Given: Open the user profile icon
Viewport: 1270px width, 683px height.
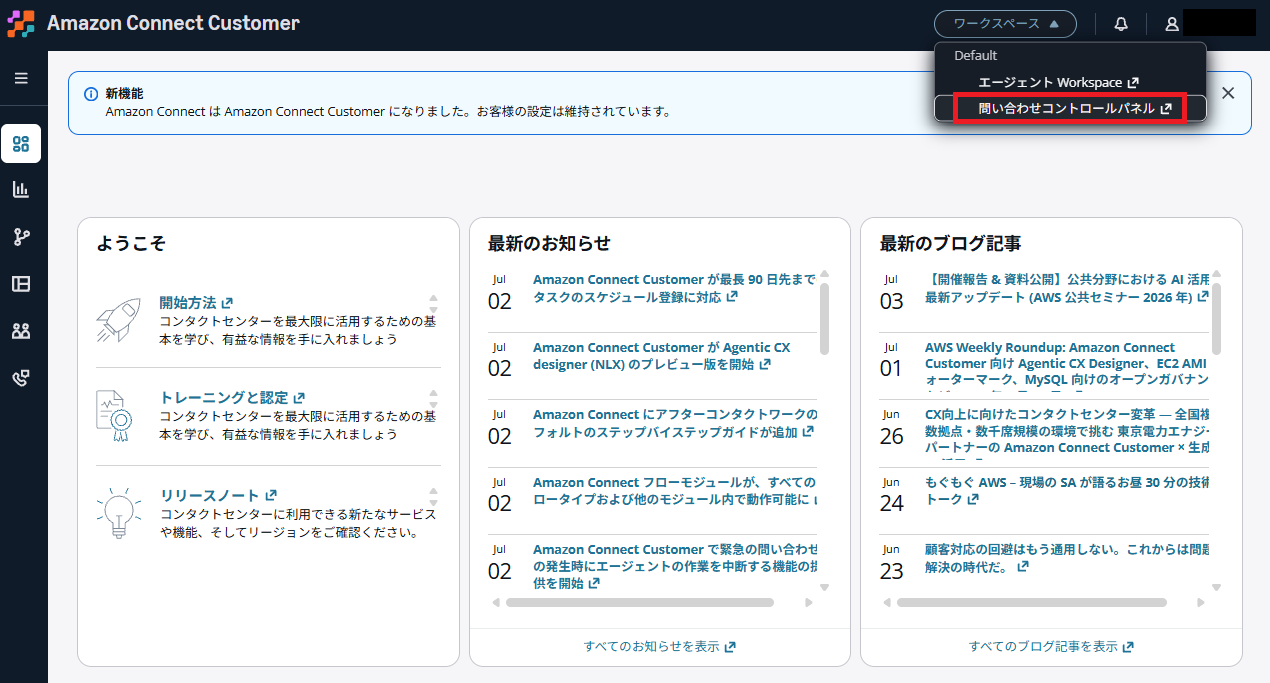Looking at the screenshot, I should pos(1172,24).
